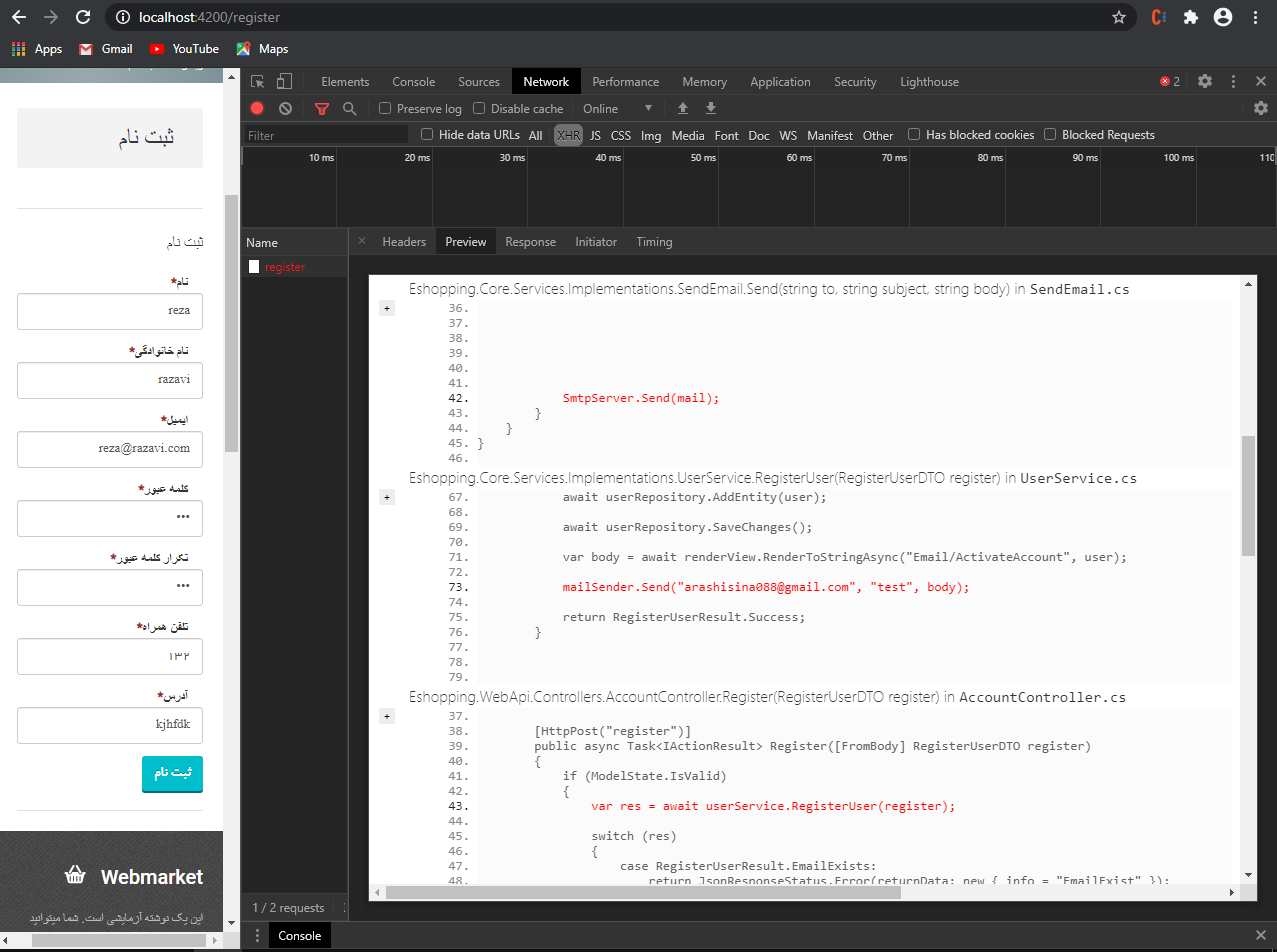The image size is (1277, 952).
Task: Expand the SendEmail.cs stack frame code
Action: (387, 309)
